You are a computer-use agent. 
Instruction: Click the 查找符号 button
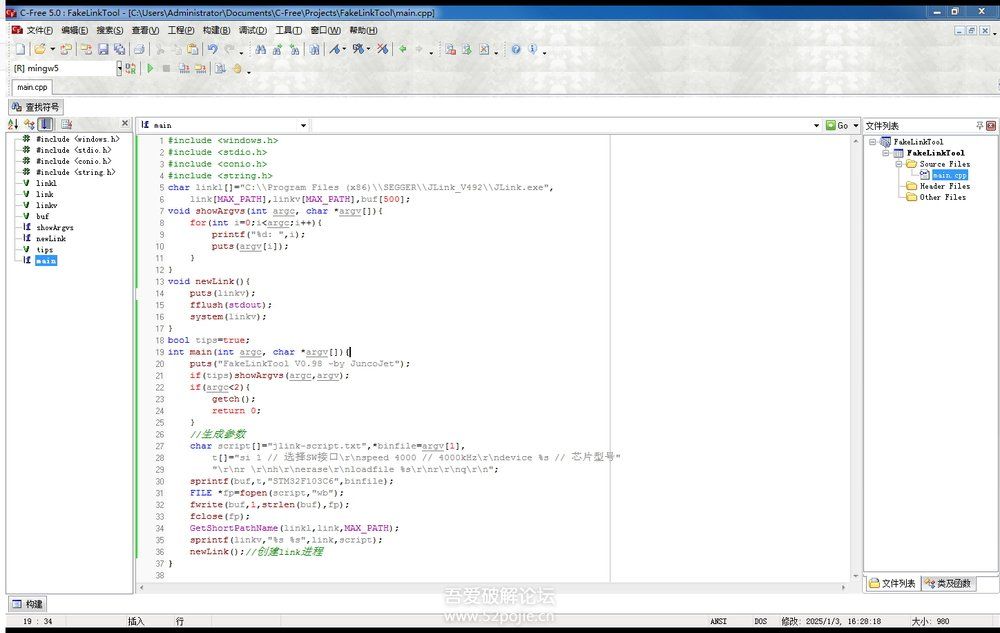click(36, 107)
